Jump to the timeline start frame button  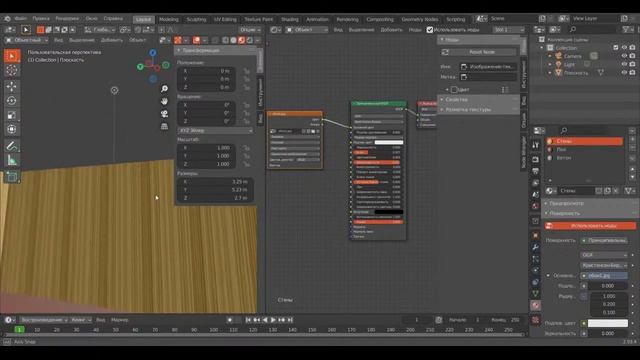248,320
